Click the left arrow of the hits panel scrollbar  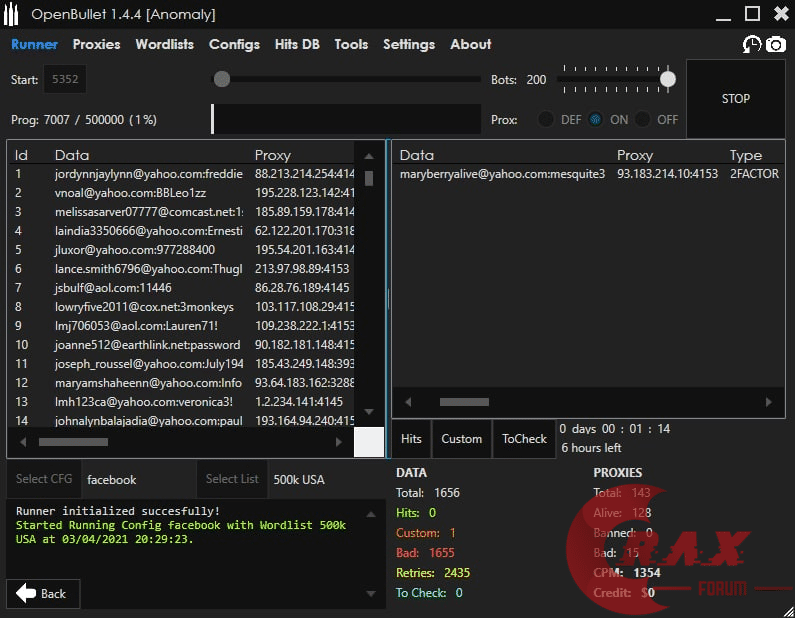point(408,402)
